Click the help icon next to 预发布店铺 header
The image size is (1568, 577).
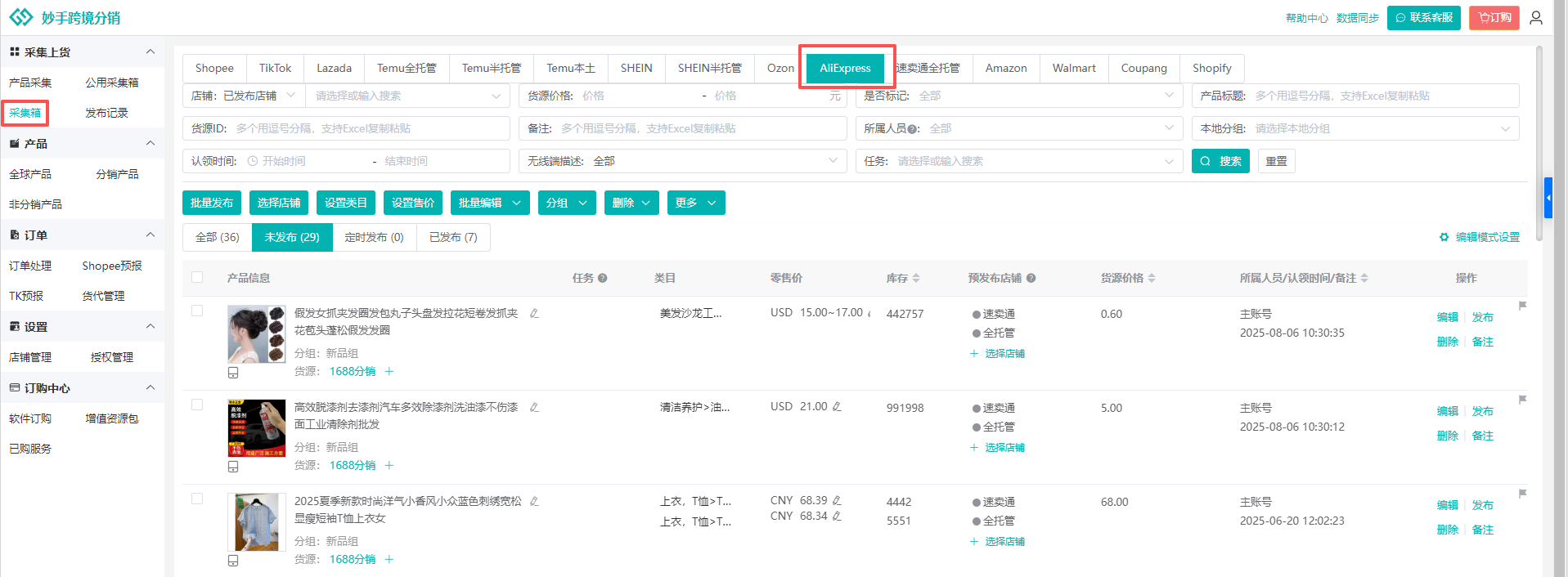[x=1031, y=278]
